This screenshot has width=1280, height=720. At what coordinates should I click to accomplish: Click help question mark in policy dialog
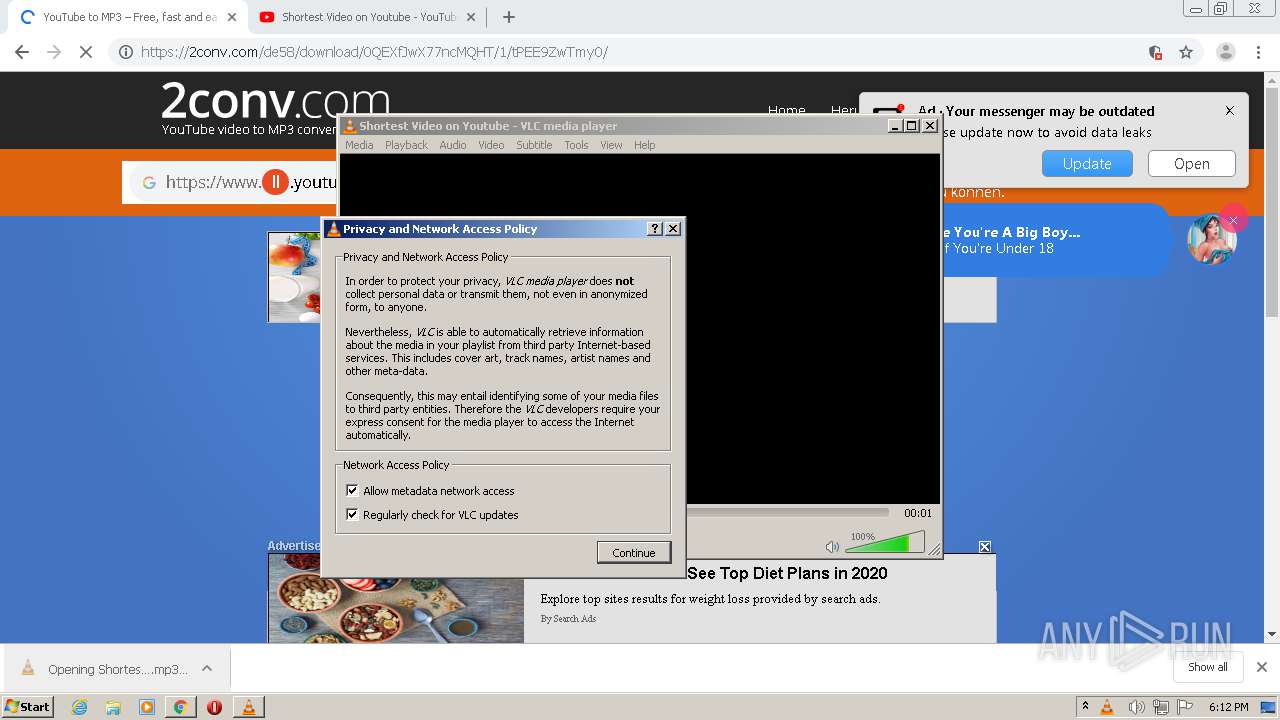pyautogui.click(x=655, y=229)
